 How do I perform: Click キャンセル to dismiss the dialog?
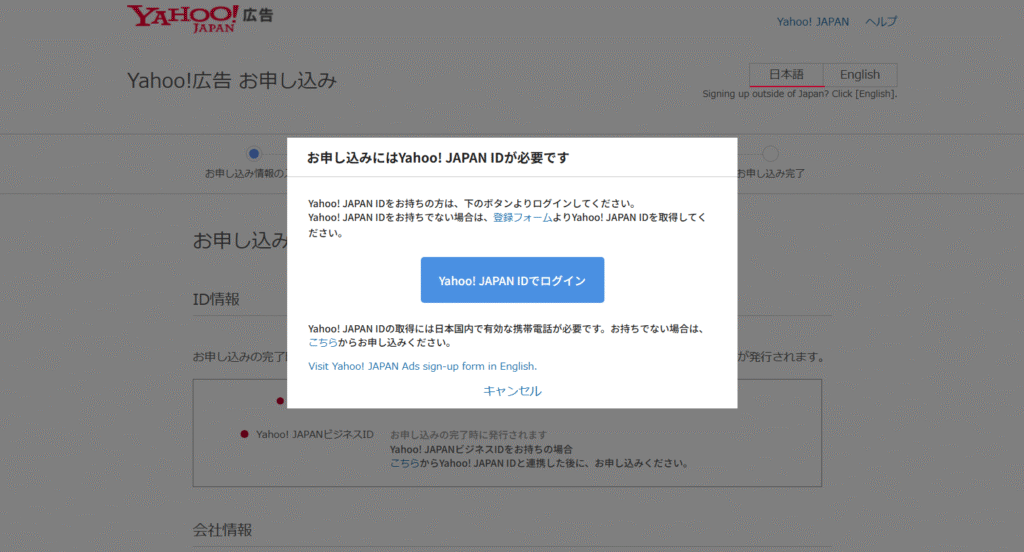pyautogui.click(x=512, y=391)
